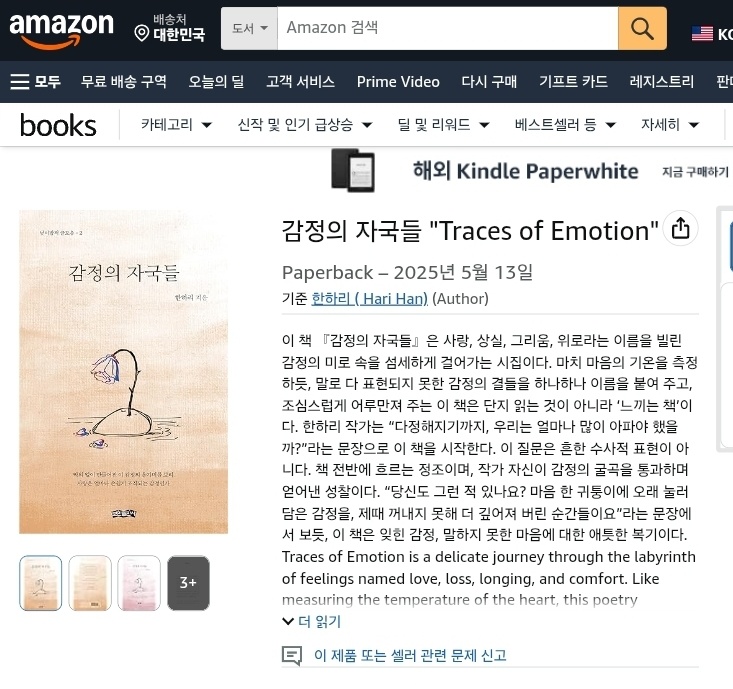The height and width of the screenshot is (689, 733).
Task: Open author link 한하리 (Hari Han)
Action: [369, 299]
